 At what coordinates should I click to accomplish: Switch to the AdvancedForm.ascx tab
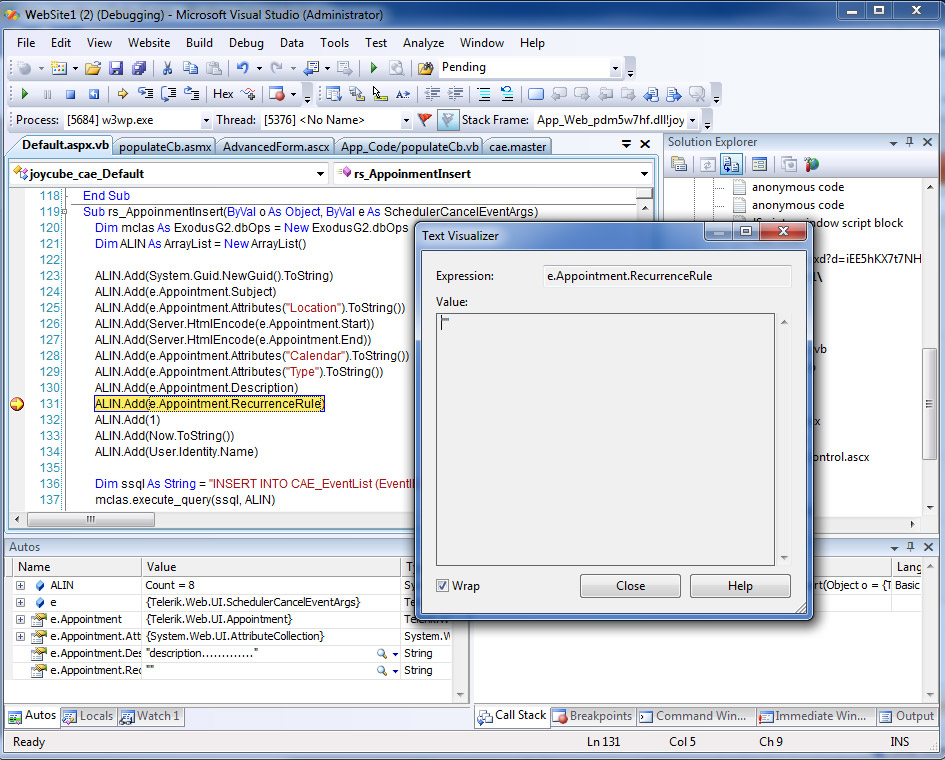pyautogui.click(x=276, y=146)
